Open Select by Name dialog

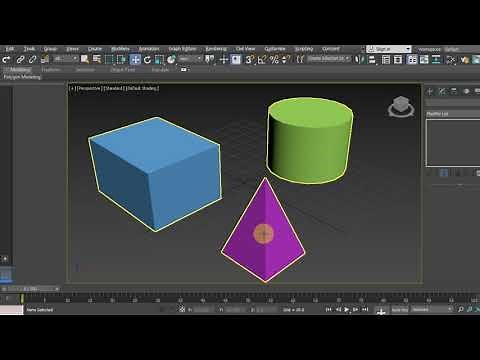point(97,60)
